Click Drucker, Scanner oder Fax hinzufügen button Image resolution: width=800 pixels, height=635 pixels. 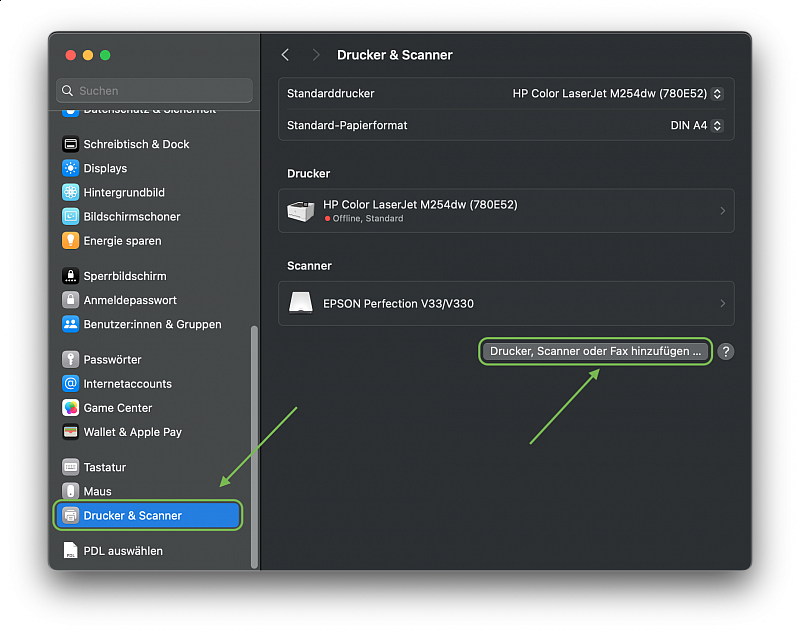tap(595, 351)
